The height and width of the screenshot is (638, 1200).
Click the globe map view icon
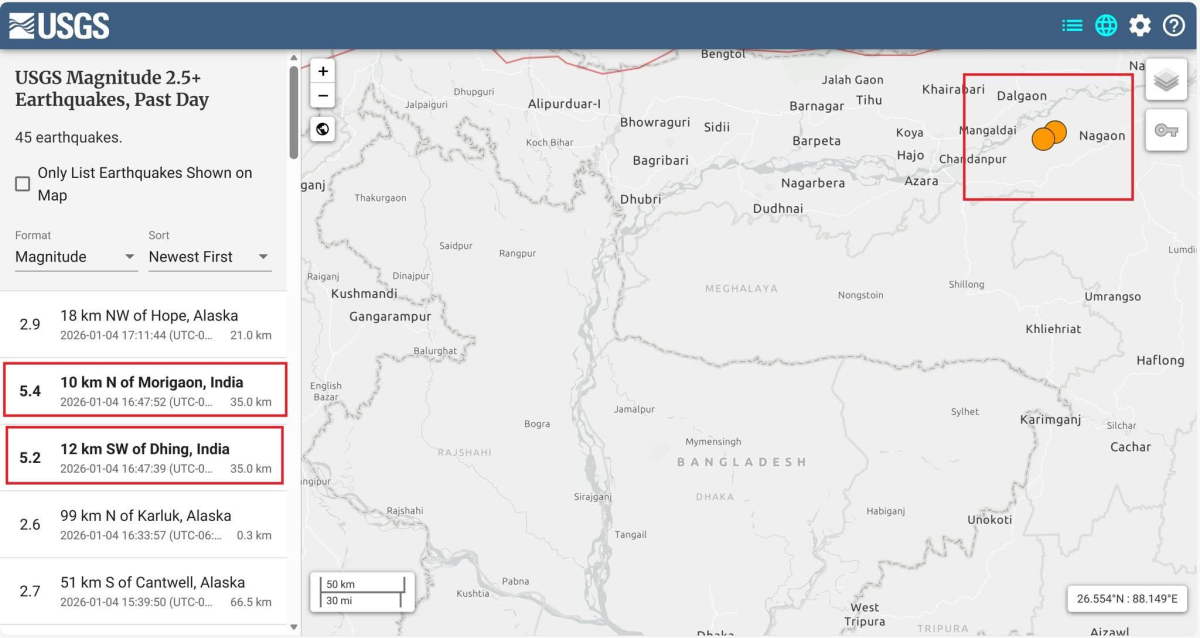click(1106, 25)
